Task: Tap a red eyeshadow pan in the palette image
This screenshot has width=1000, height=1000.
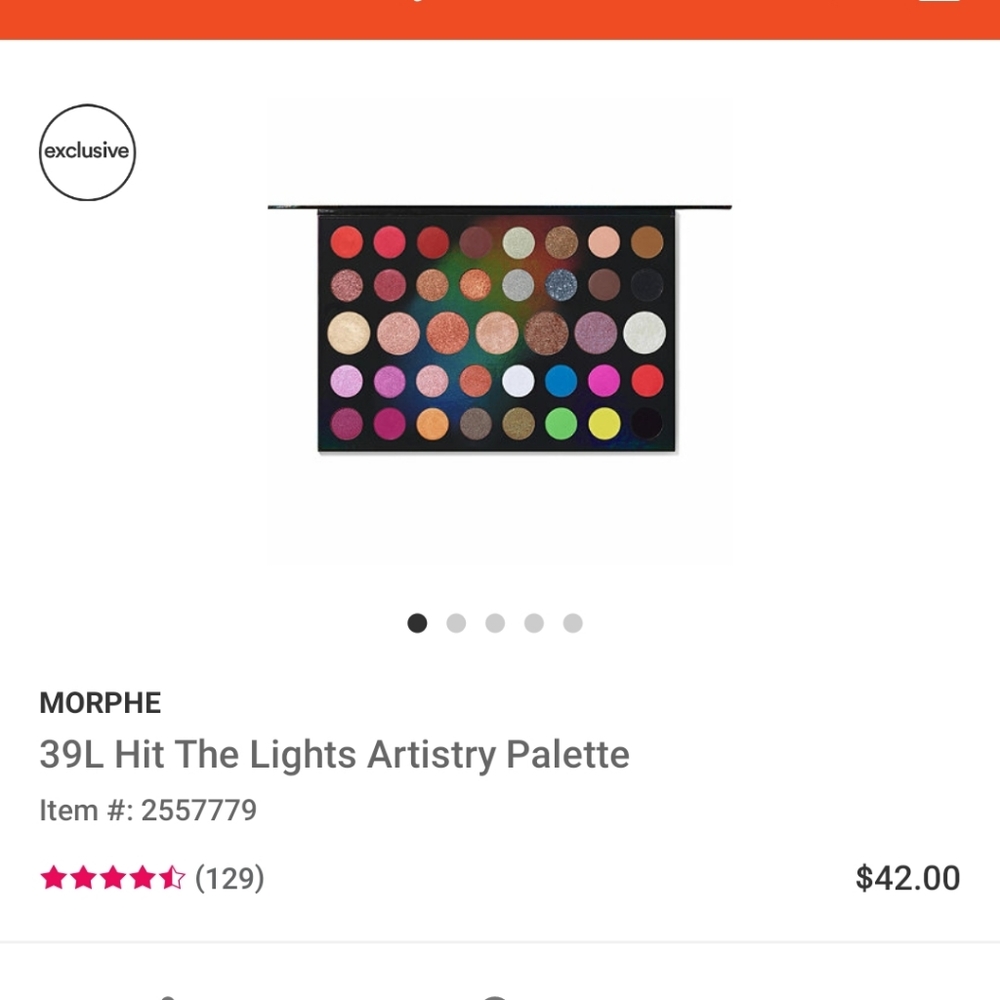Action: pyautogui.click(x=344, y=242)
